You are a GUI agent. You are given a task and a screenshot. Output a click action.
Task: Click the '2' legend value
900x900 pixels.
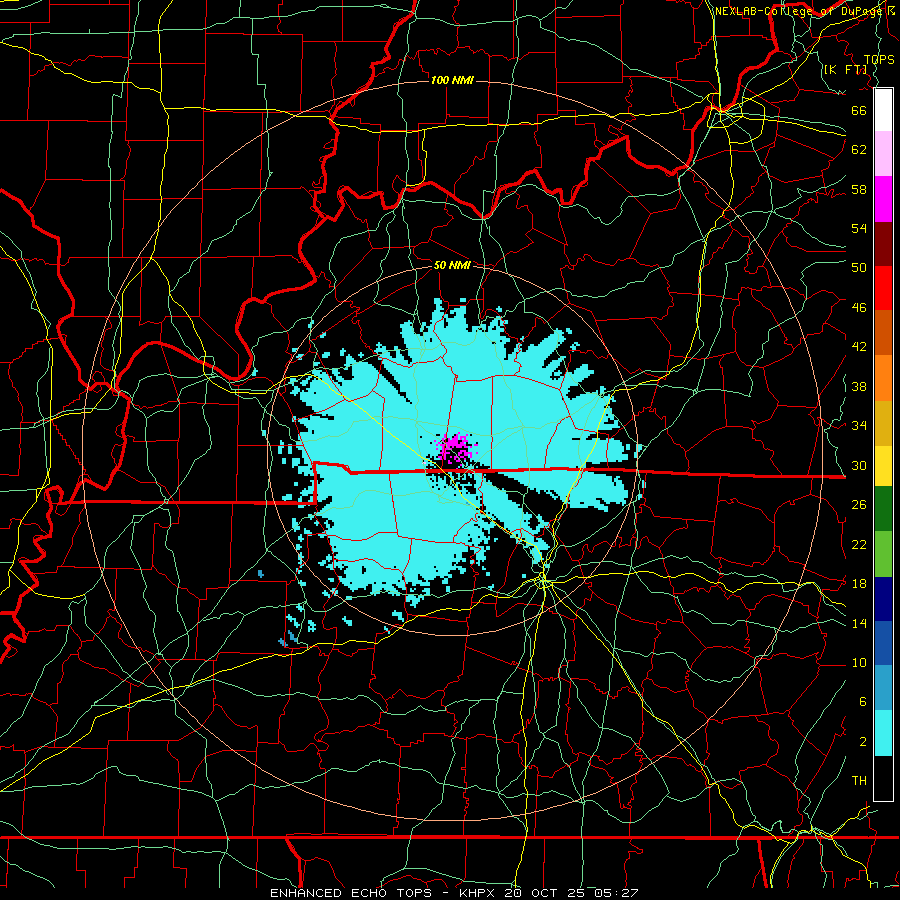[863, 742]
